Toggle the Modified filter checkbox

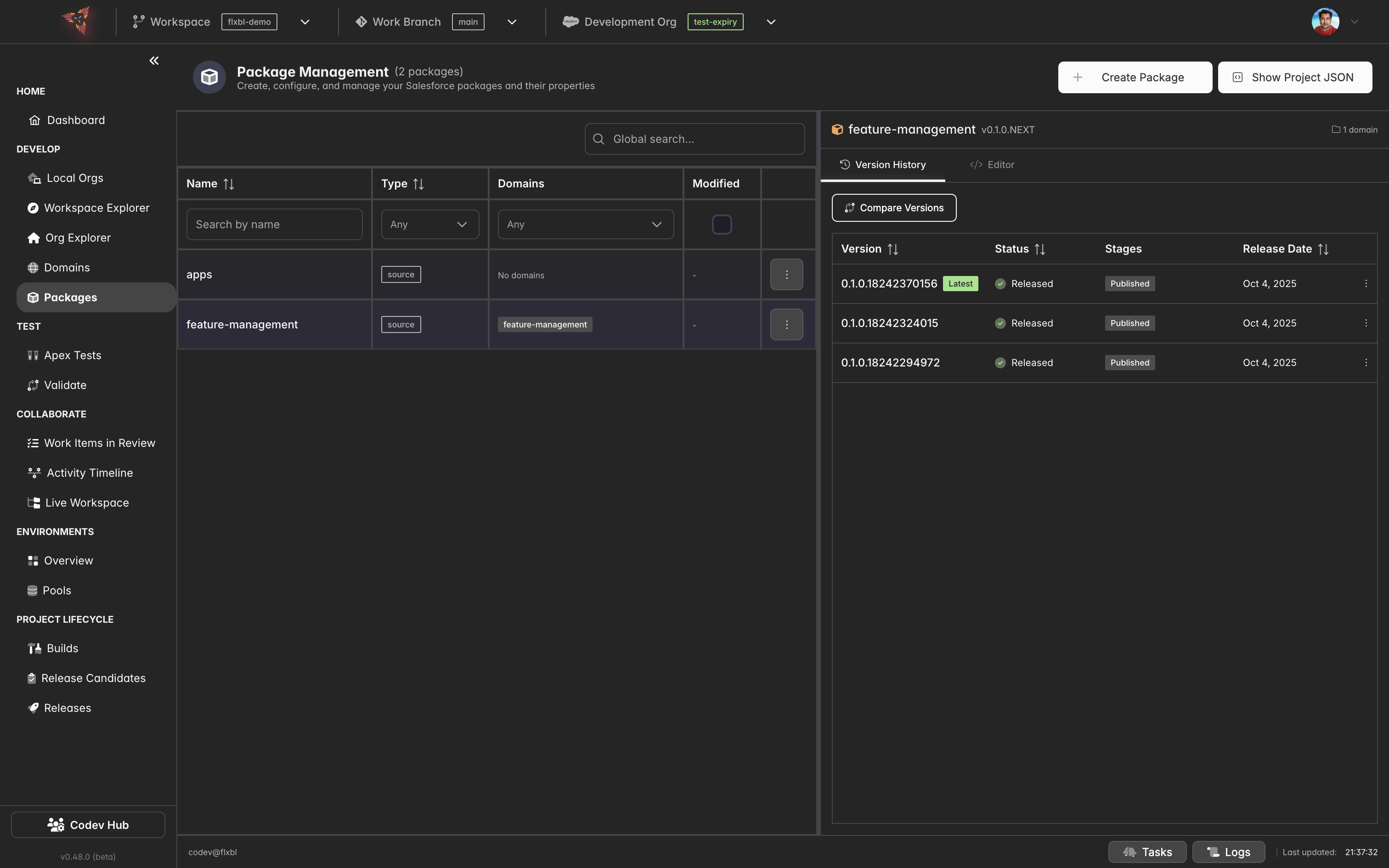pos(722,225)
